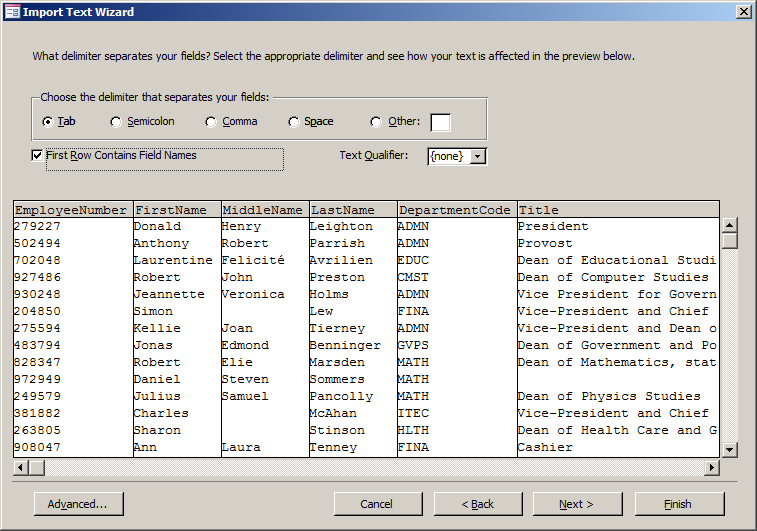
Task: Select the FirstName column header
Action: point(177,210)
